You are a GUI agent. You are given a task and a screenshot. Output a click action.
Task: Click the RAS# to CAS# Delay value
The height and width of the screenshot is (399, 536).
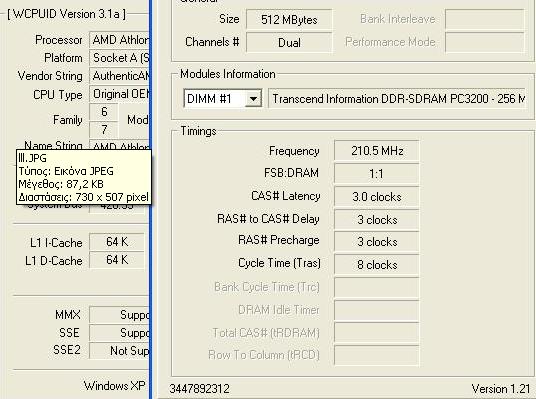[x=377, y=220]
